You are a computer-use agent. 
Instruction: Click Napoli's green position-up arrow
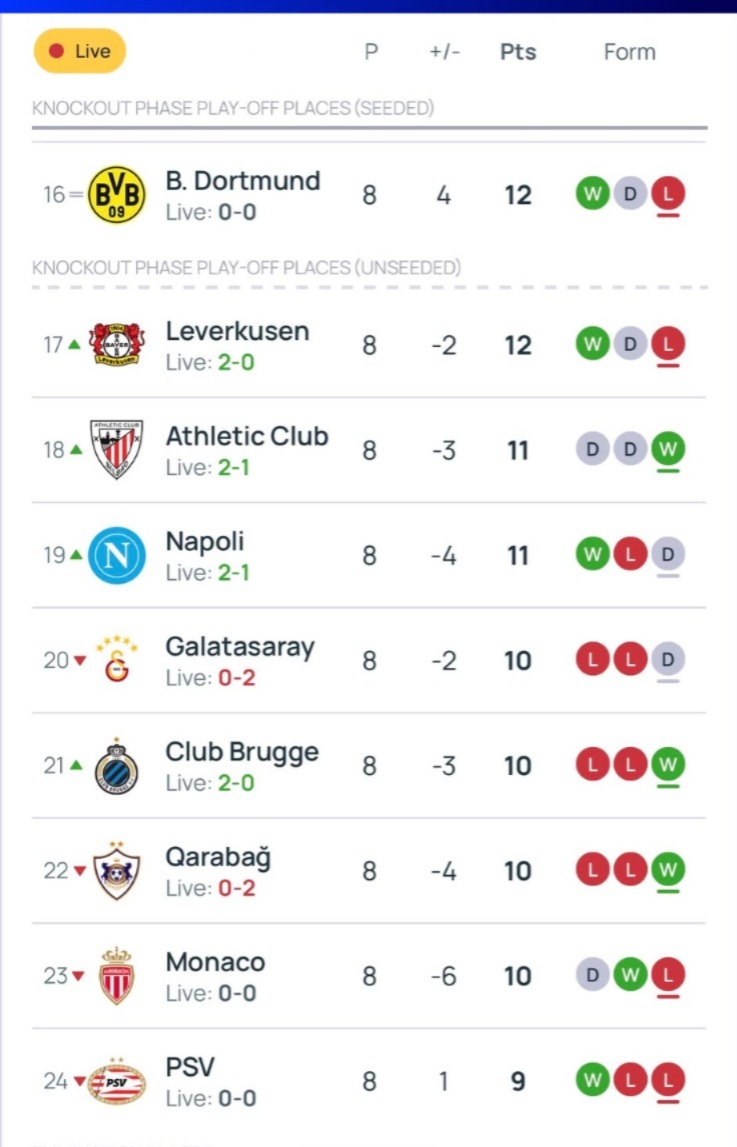76,555
